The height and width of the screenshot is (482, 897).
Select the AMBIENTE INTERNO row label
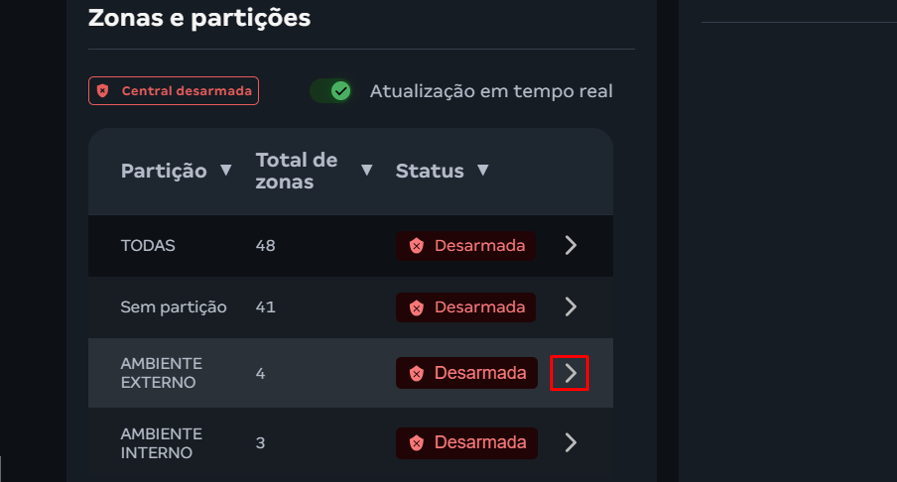[x=161, y=442]
